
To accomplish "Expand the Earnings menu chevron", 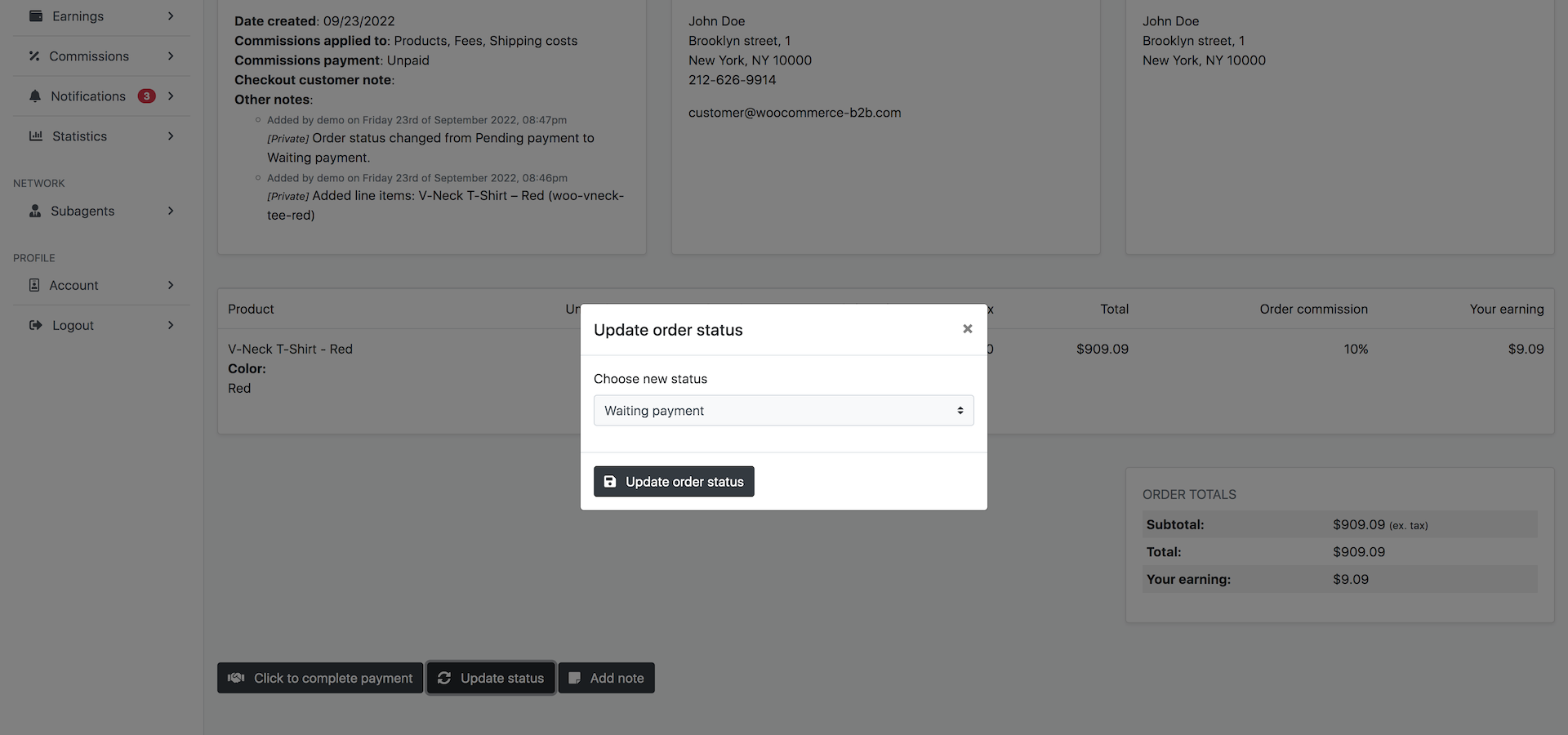I will tap(171, 16).
